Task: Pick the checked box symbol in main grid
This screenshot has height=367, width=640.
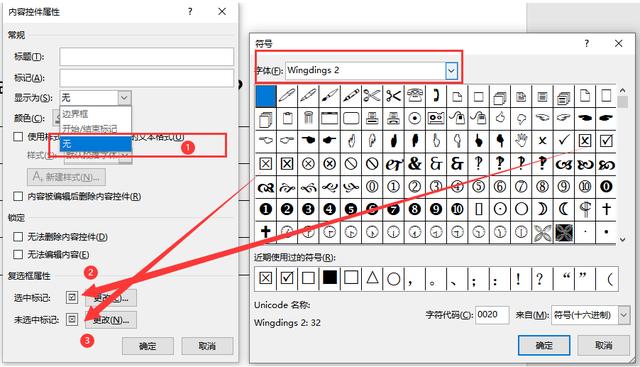Action: pyautogui.click(x=606, y=141)
